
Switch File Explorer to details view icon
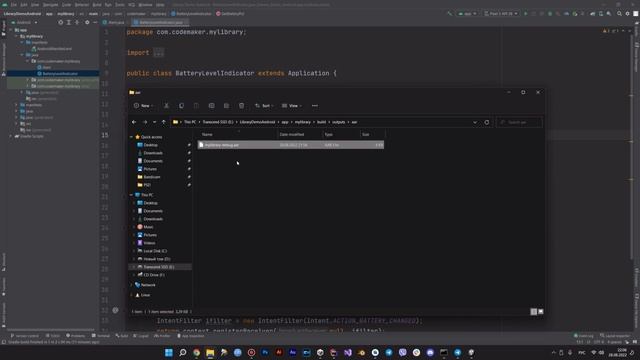click(533, 311)
